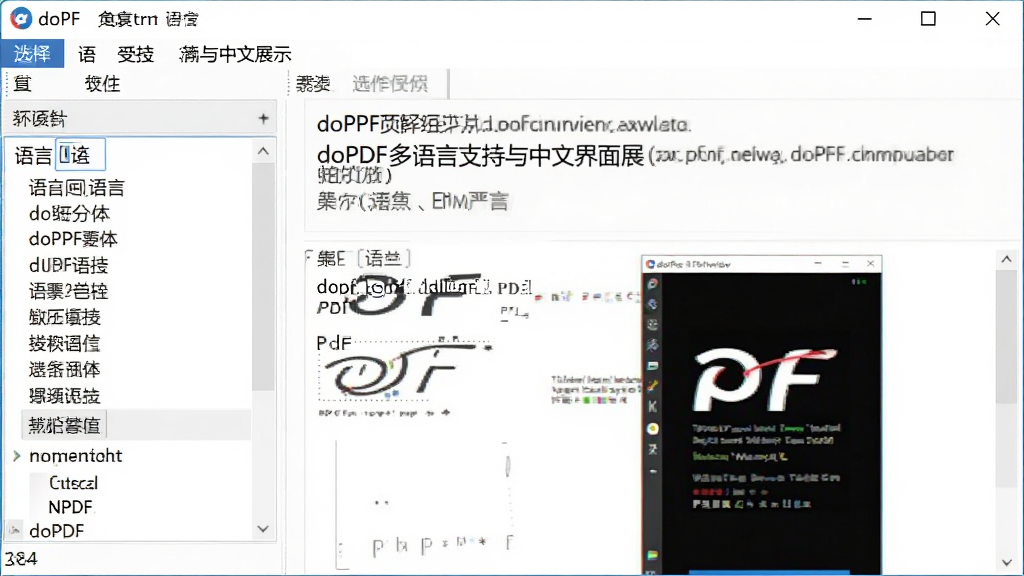Select the nomentoht tree item
Screen dimensions: 1024x576
(x=76, y=456)
